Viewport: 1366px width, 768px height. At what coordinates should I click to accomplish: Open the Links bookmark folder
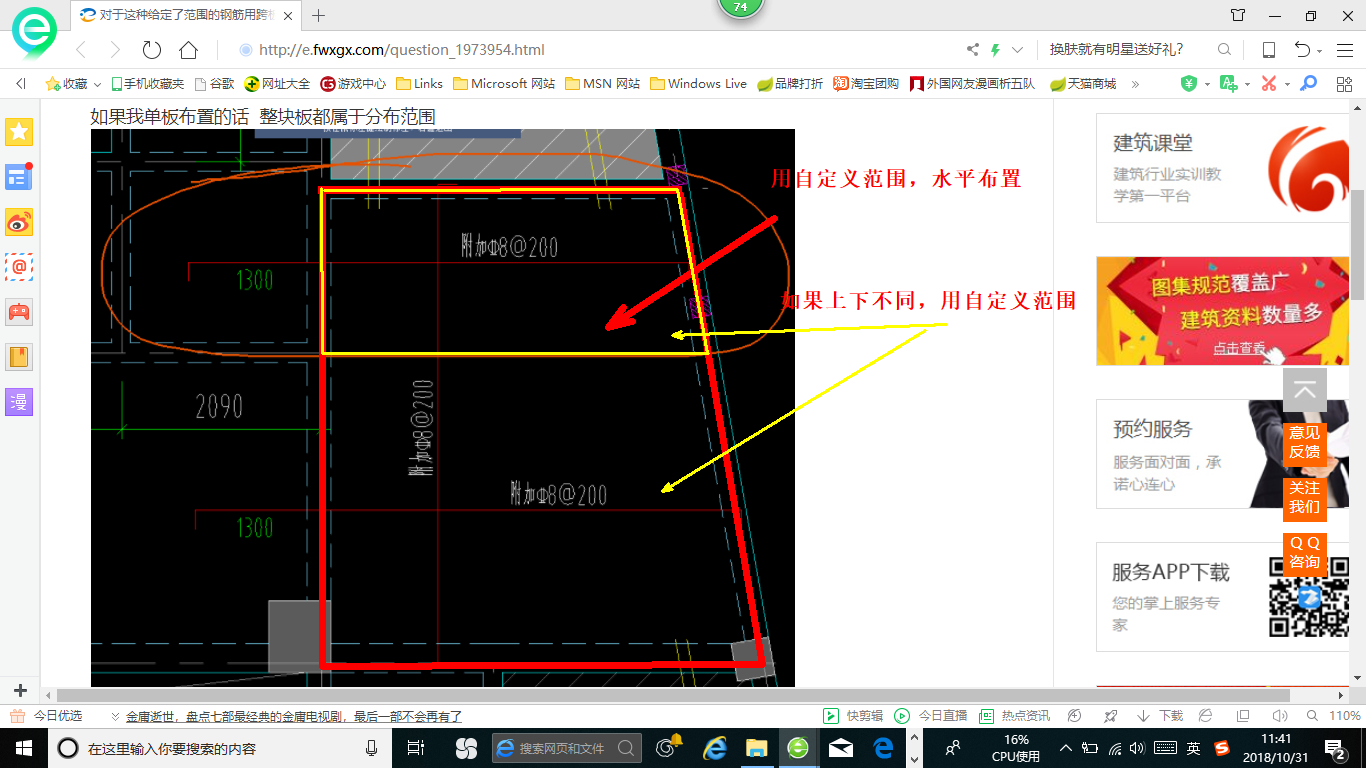coord(420,84)
